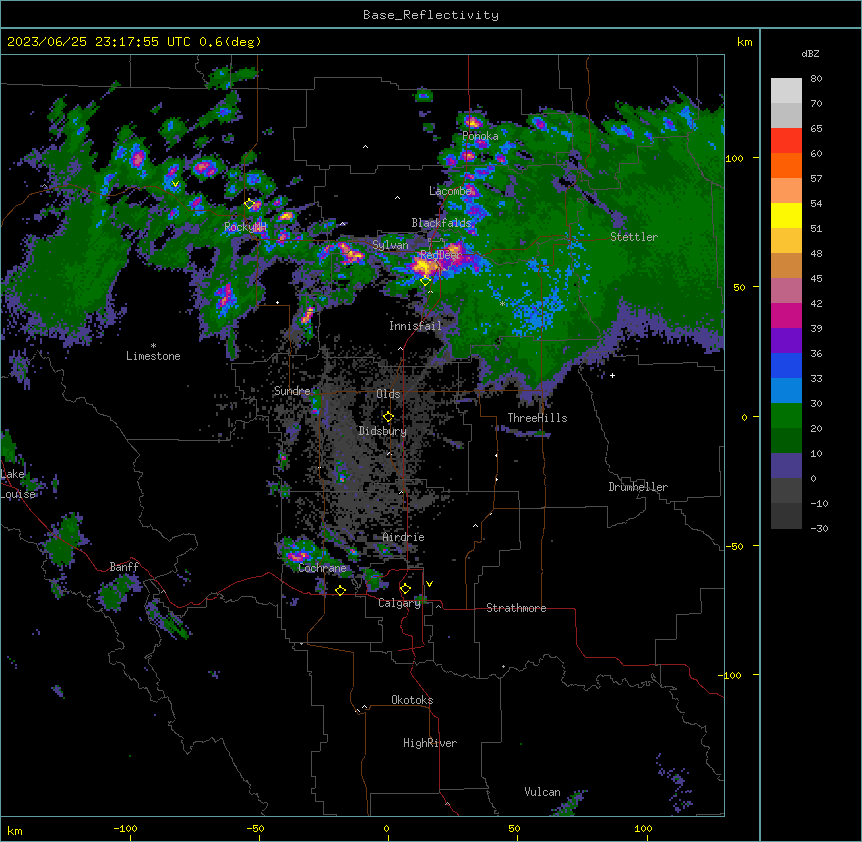Viewport: 862px width, 842px height.
Task: Select the Limestone label
Action: coord(153,356)
